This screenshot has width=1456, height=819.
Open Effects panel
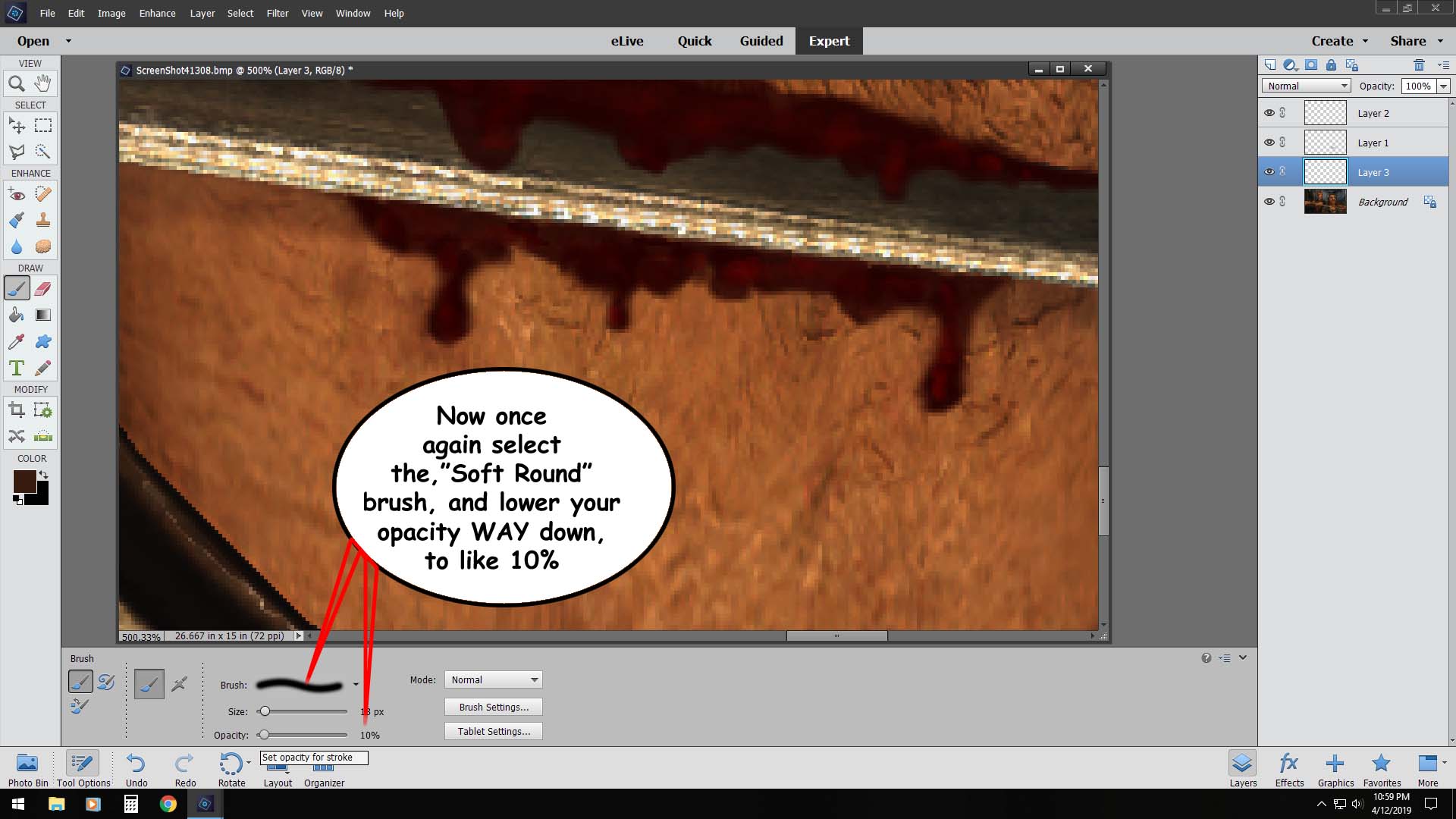tap(1289, 769)
